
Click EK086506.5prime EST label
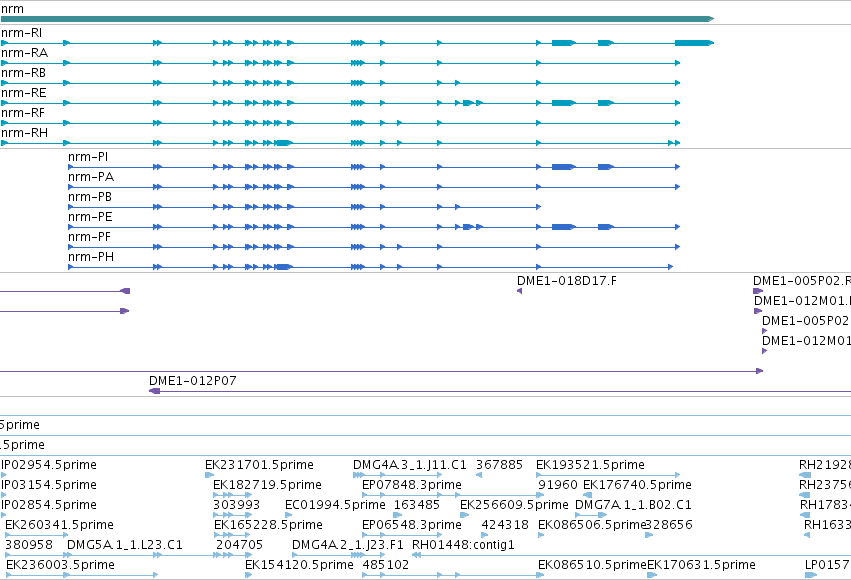click(592, 525)
